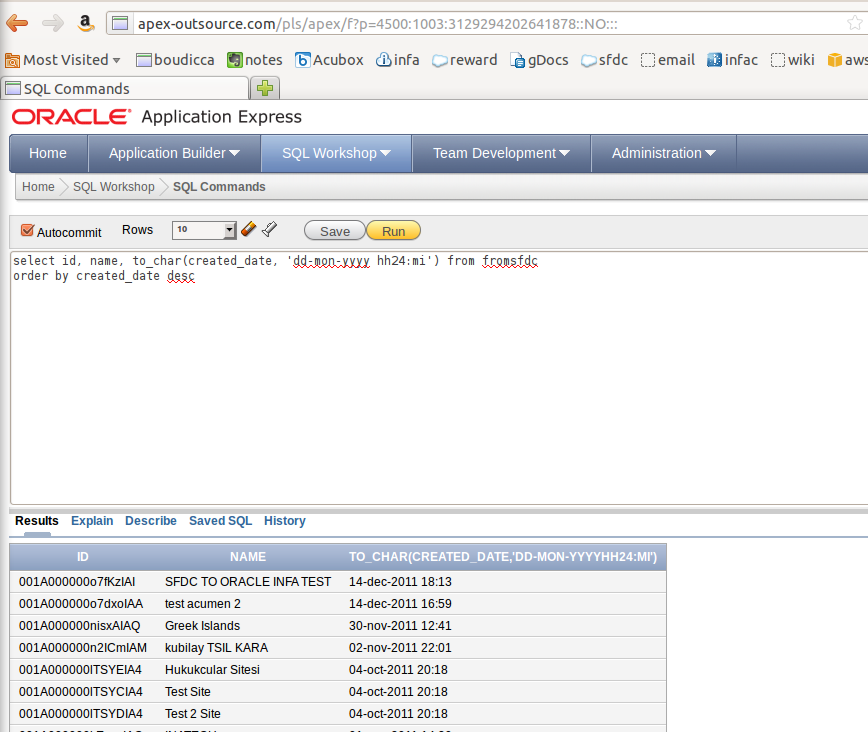Open a new browser tab with the plus icon

point(264,88)
